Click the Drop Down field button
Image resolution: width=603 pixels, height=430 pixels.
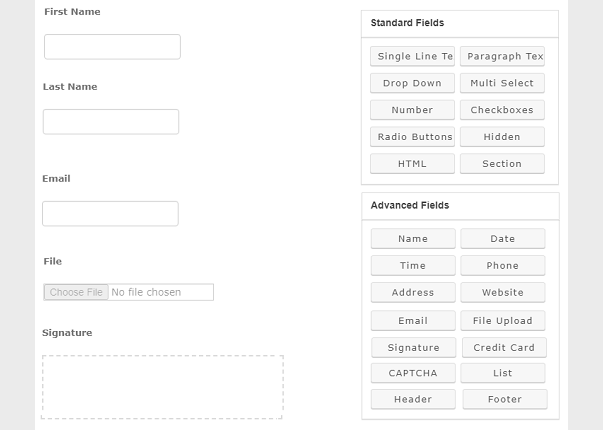click(x=412, y=83)
